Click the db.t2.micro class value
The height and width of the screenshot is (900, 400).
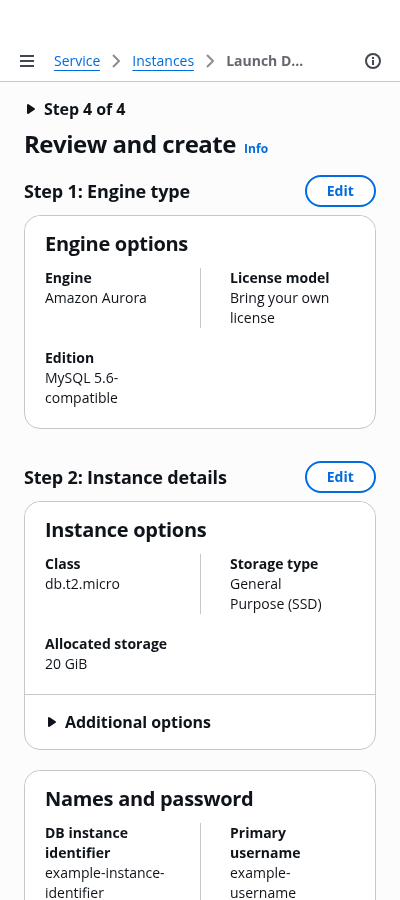tap(83, 584)
